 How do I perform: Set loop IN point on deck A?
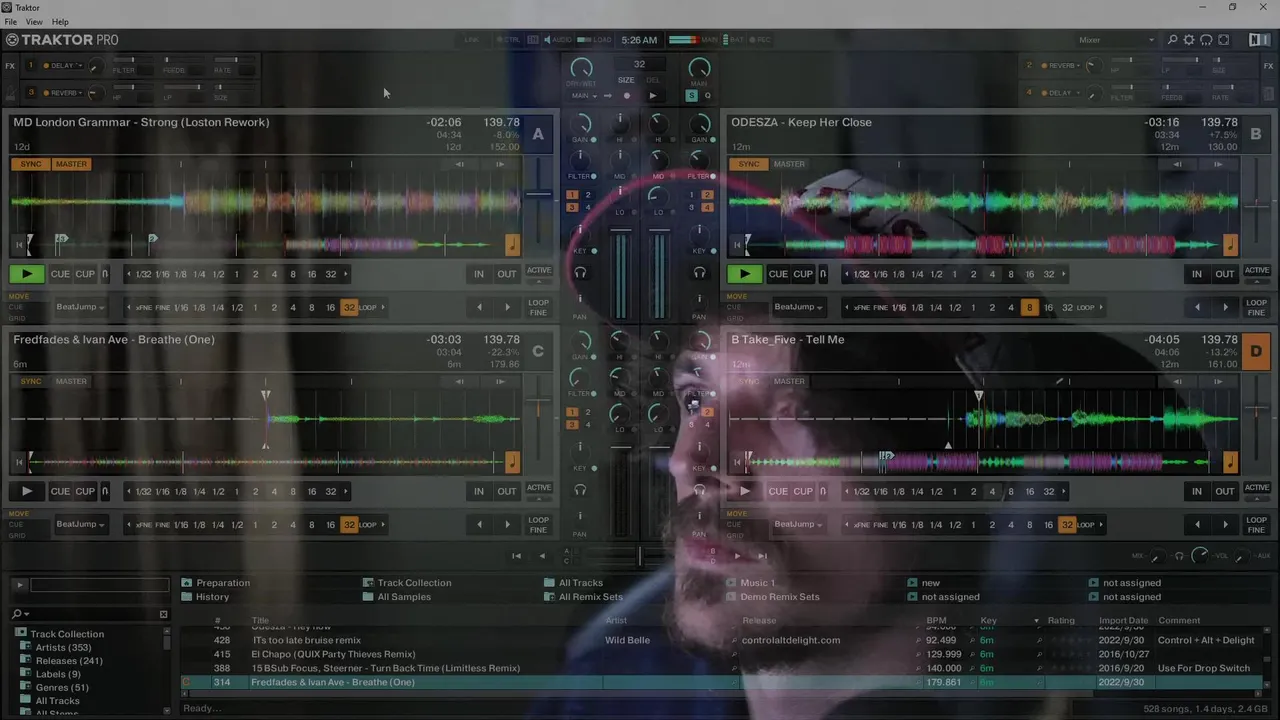[x=479, y=274]
